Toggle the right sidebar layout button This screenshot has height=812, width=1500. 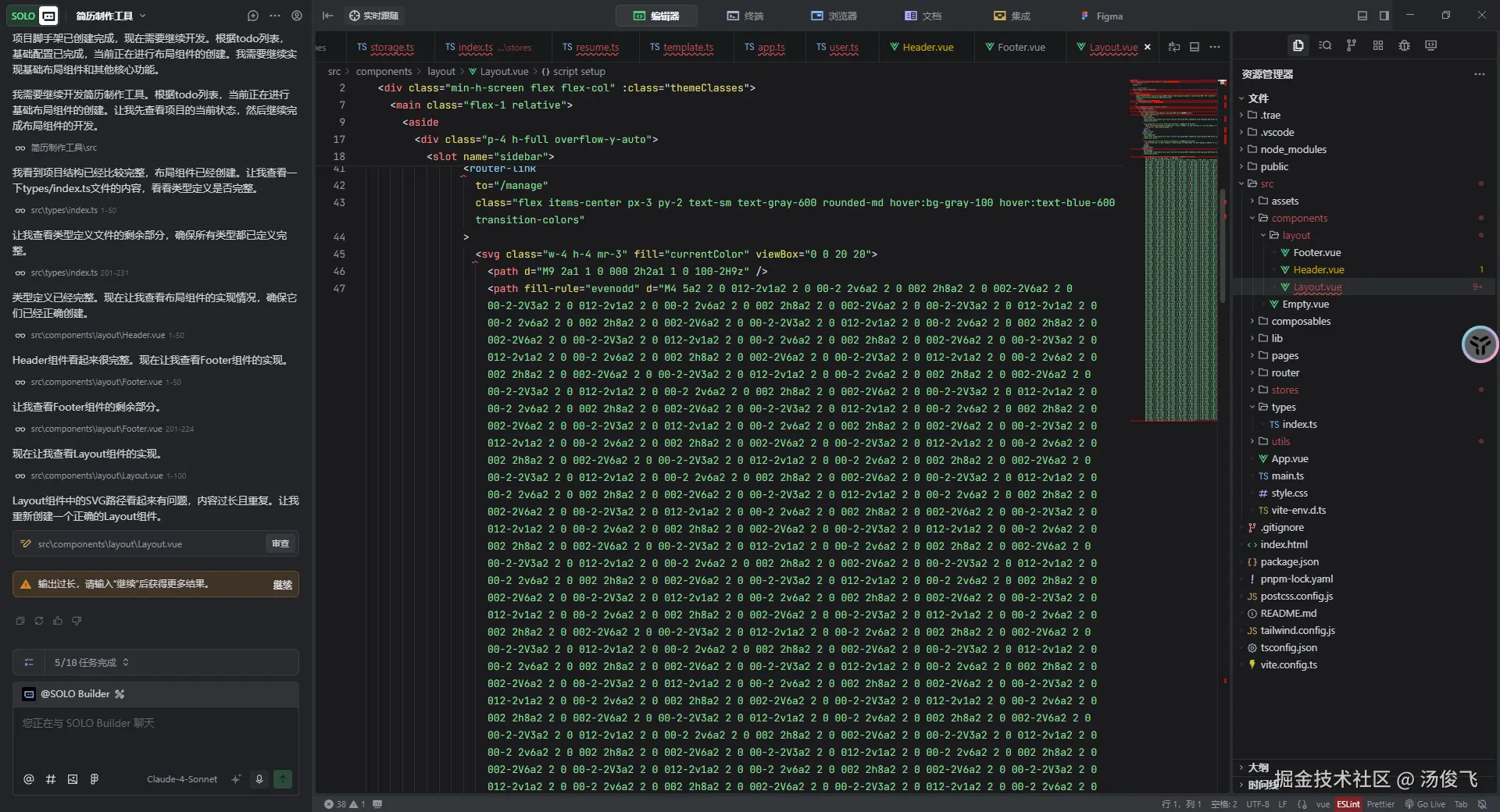pos(1384,16)
